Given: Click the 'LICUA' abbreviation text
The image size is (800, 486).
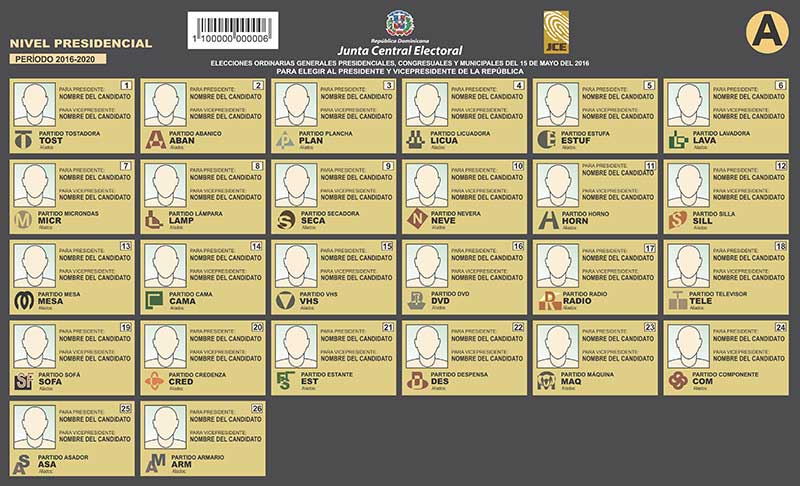Looking at the screenshot, I should point(444,141).
